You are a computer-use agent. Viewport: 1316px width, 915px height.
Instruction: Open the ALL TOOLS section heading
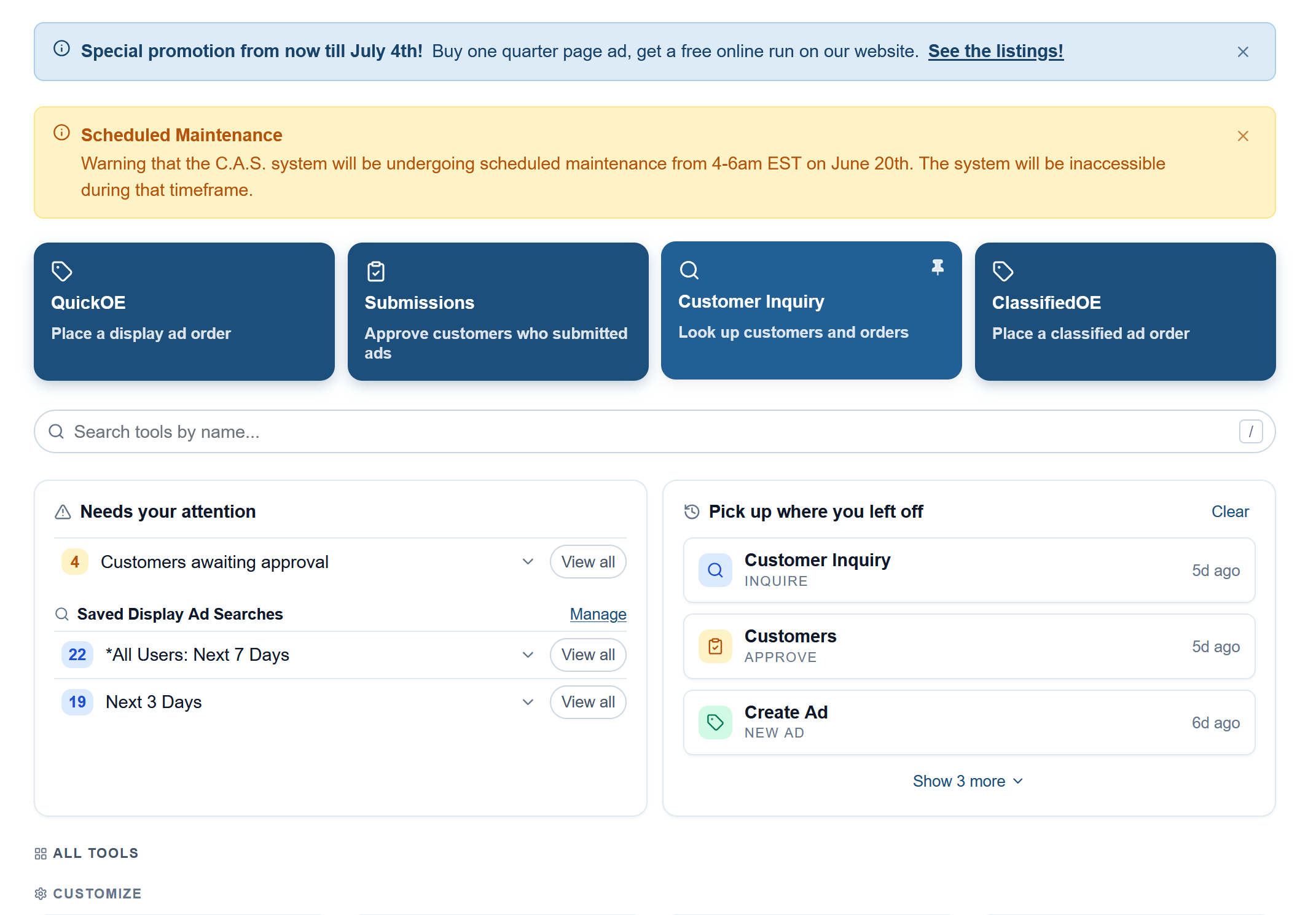pos(95,854)
